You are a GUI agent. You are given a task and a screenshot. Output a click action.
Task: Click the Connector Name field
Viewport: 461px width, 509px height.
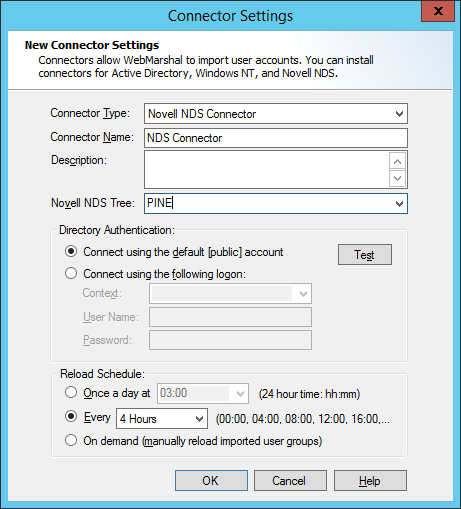[x=276, y=138]
